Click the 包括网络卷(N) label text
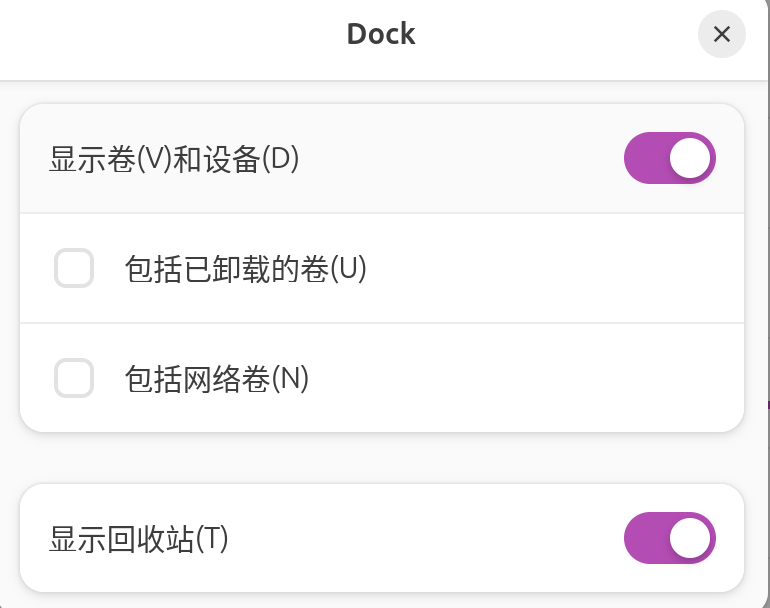Image resolution: width=770 pixels, height=608 pixels. 217,379
